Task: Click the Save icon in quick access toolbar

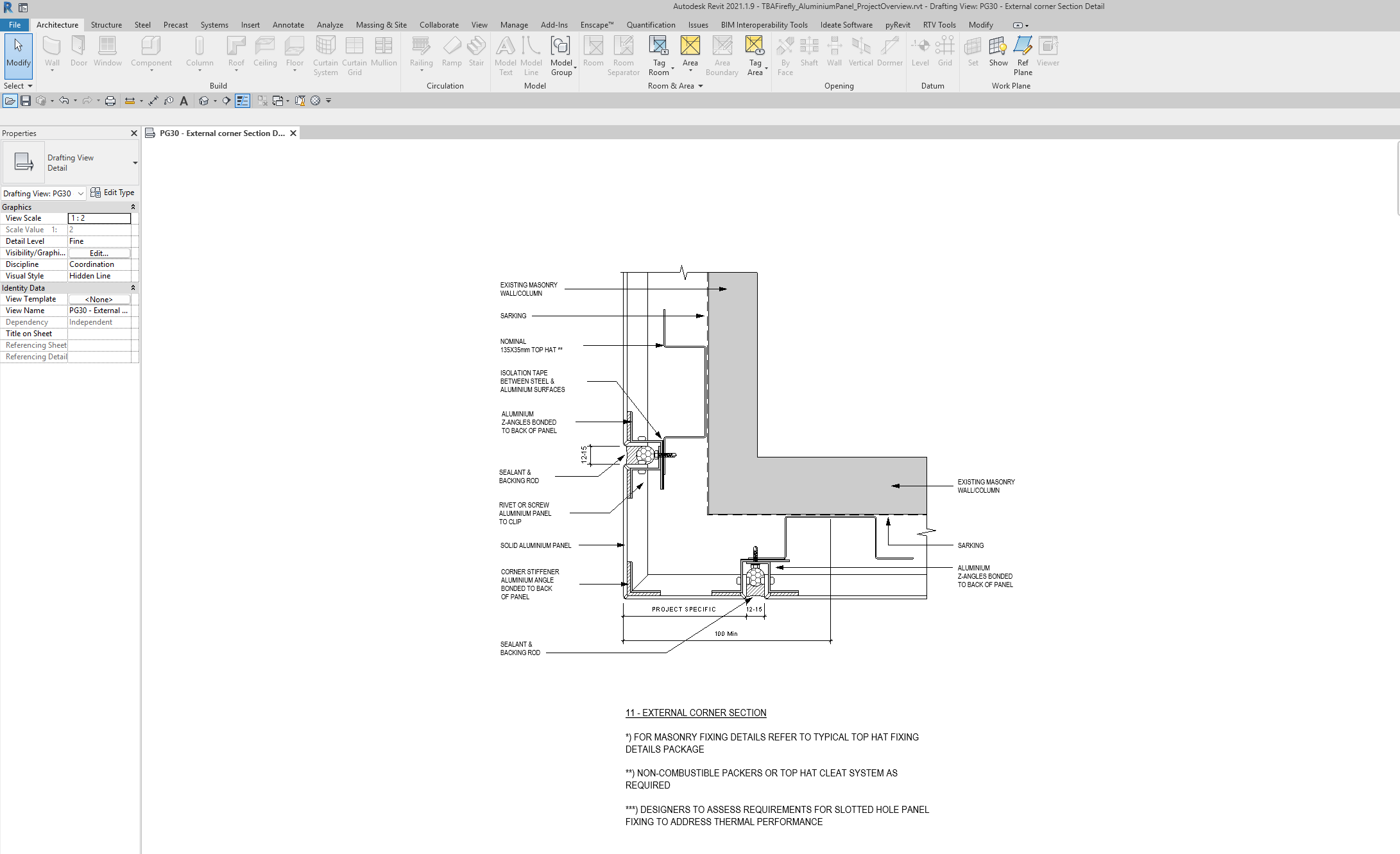Action: coord(26,101)
